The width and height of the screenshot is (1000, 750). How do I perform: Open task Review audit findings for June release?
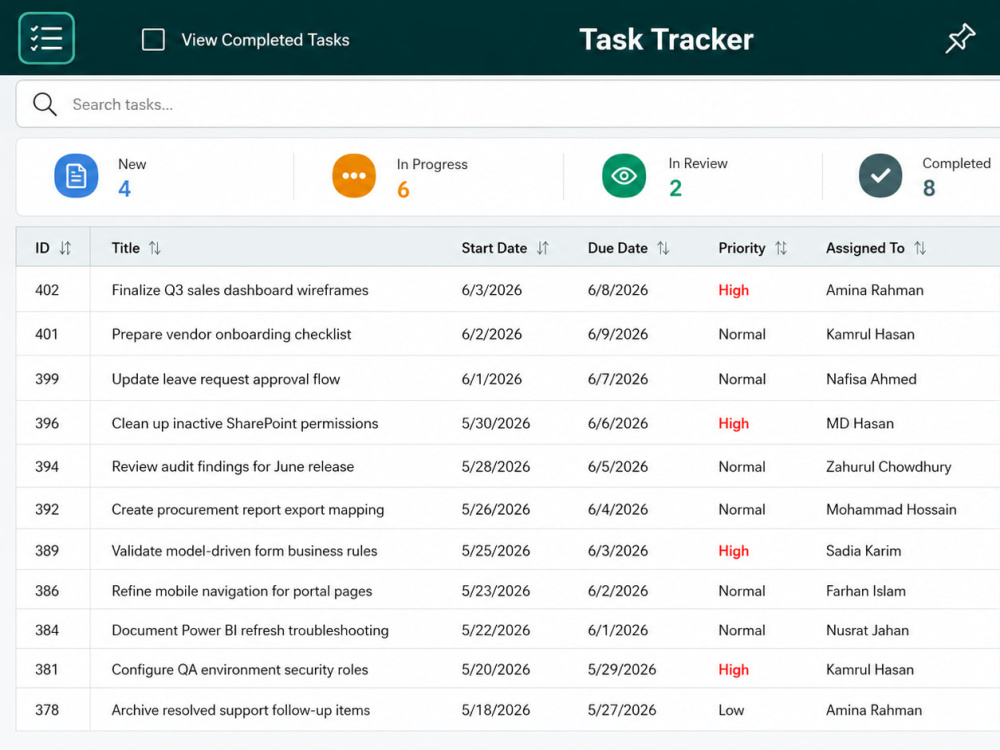(x=233, y=467)
